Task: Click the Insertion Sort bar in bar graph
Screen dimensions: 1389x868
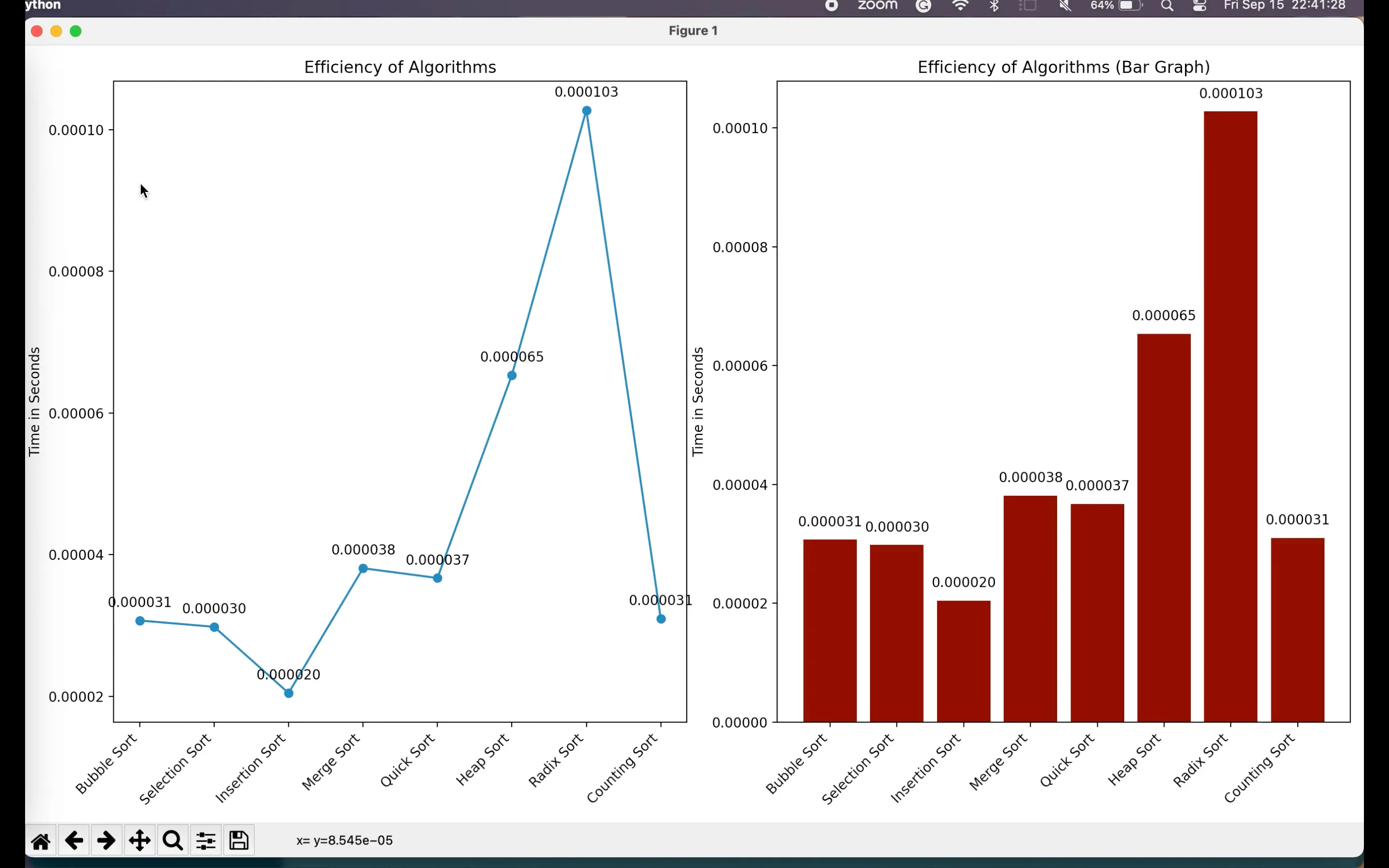Action: pos(964,661)
